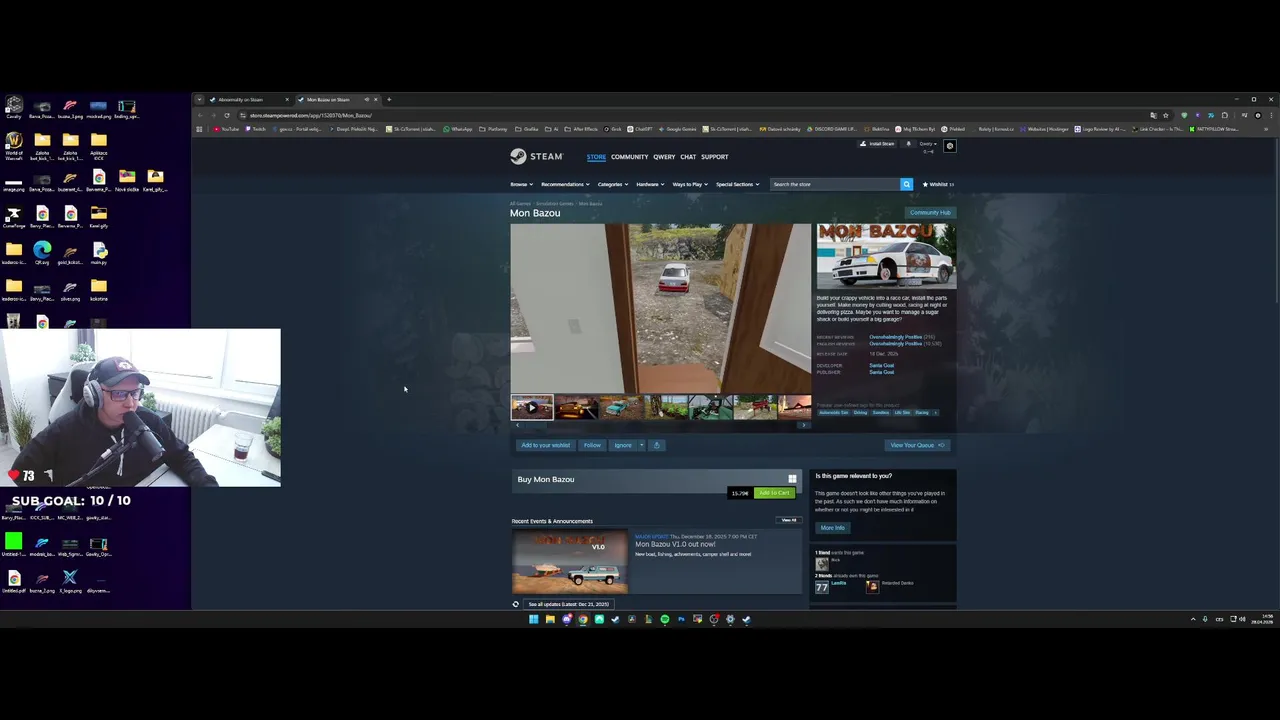The image size is (1280, 720).
Task: Click in the Search the store field
Action: pos(834,184)
